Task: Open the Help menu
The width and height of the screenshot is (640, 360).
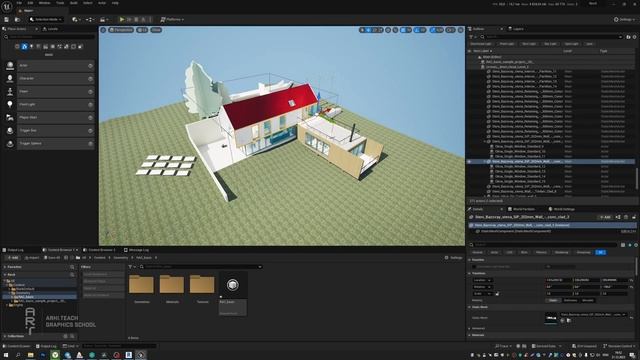Action: tap(115, 3)
